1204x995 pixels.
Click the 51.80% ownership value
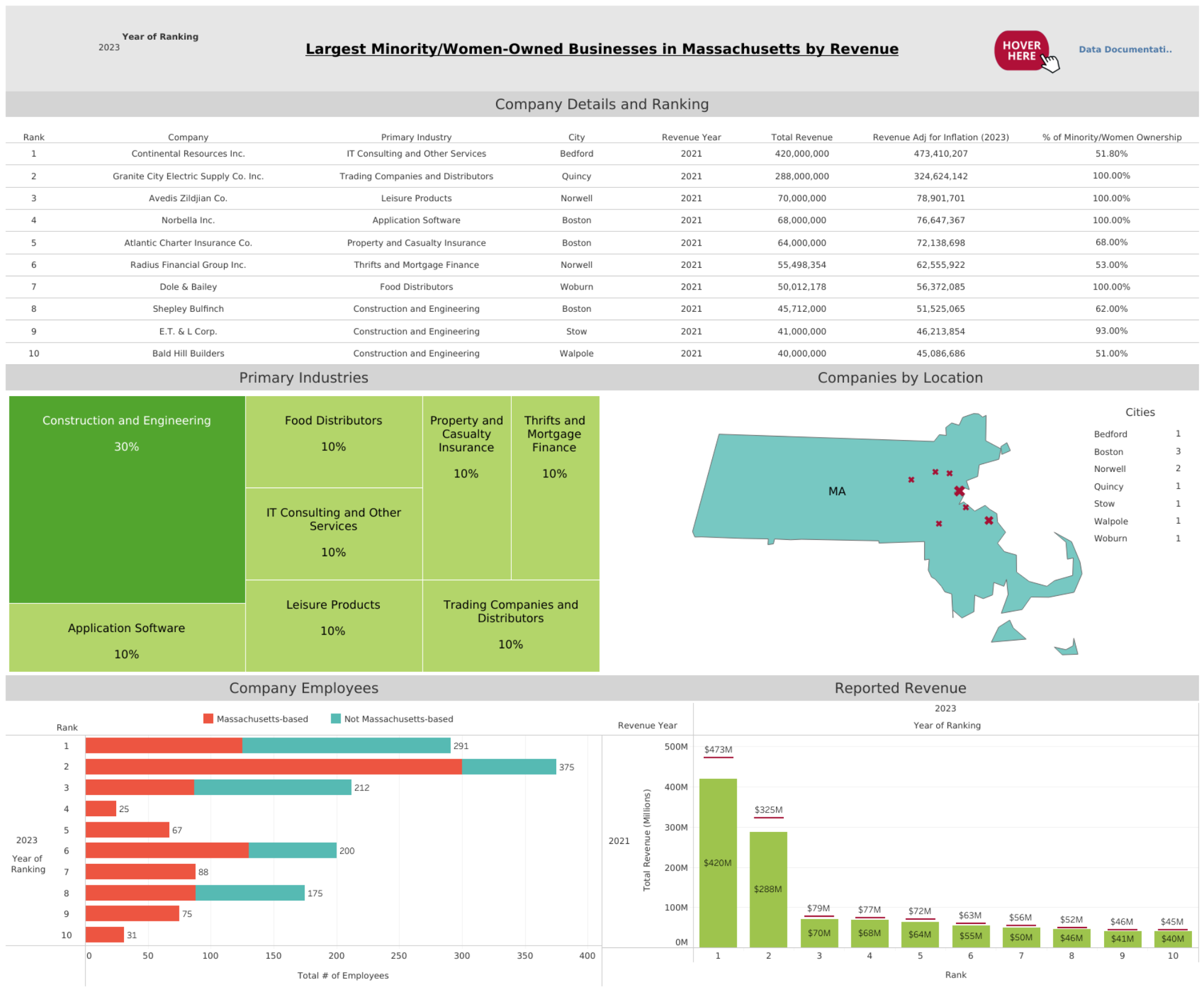click(x=1111, y=153)
